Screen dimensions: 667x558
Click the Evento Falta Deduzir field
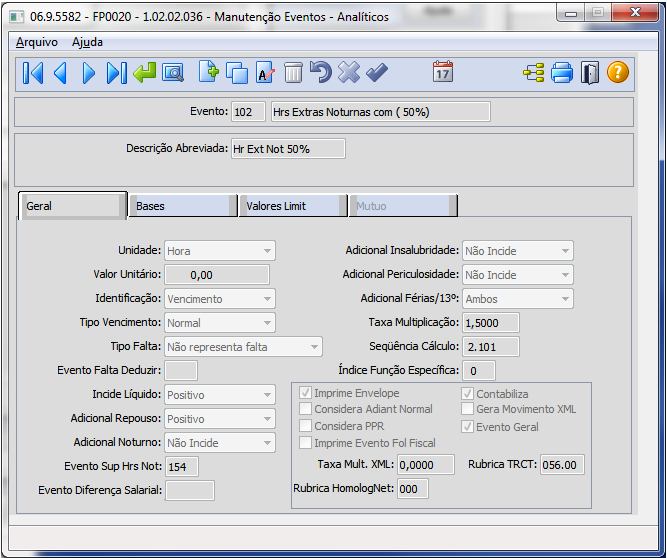tap(181, 370)
